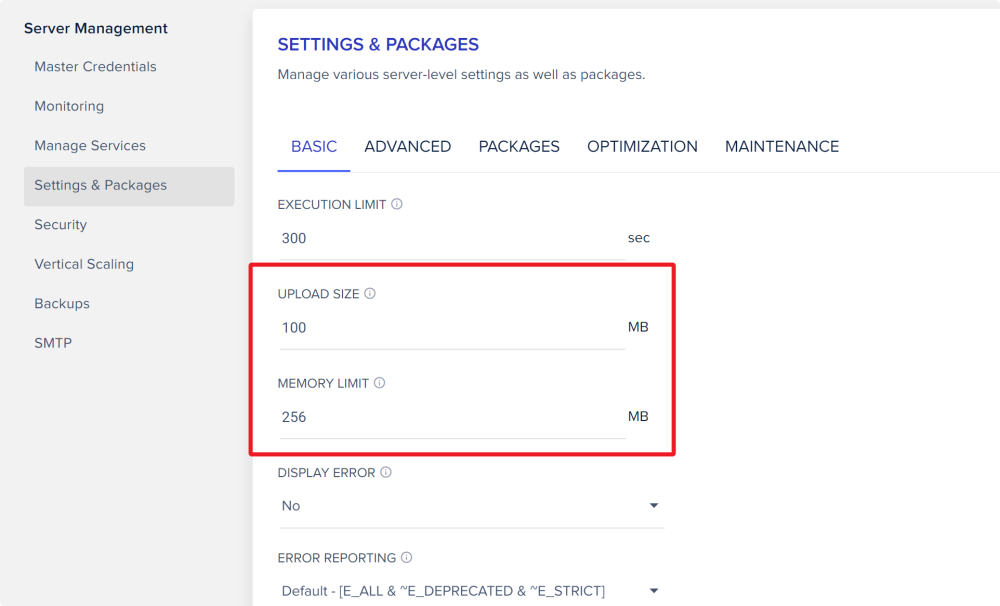Click the Execution Limit info icon
Image resolution: width=1000 pixels, height=606 pixels.
click(397, 204)
